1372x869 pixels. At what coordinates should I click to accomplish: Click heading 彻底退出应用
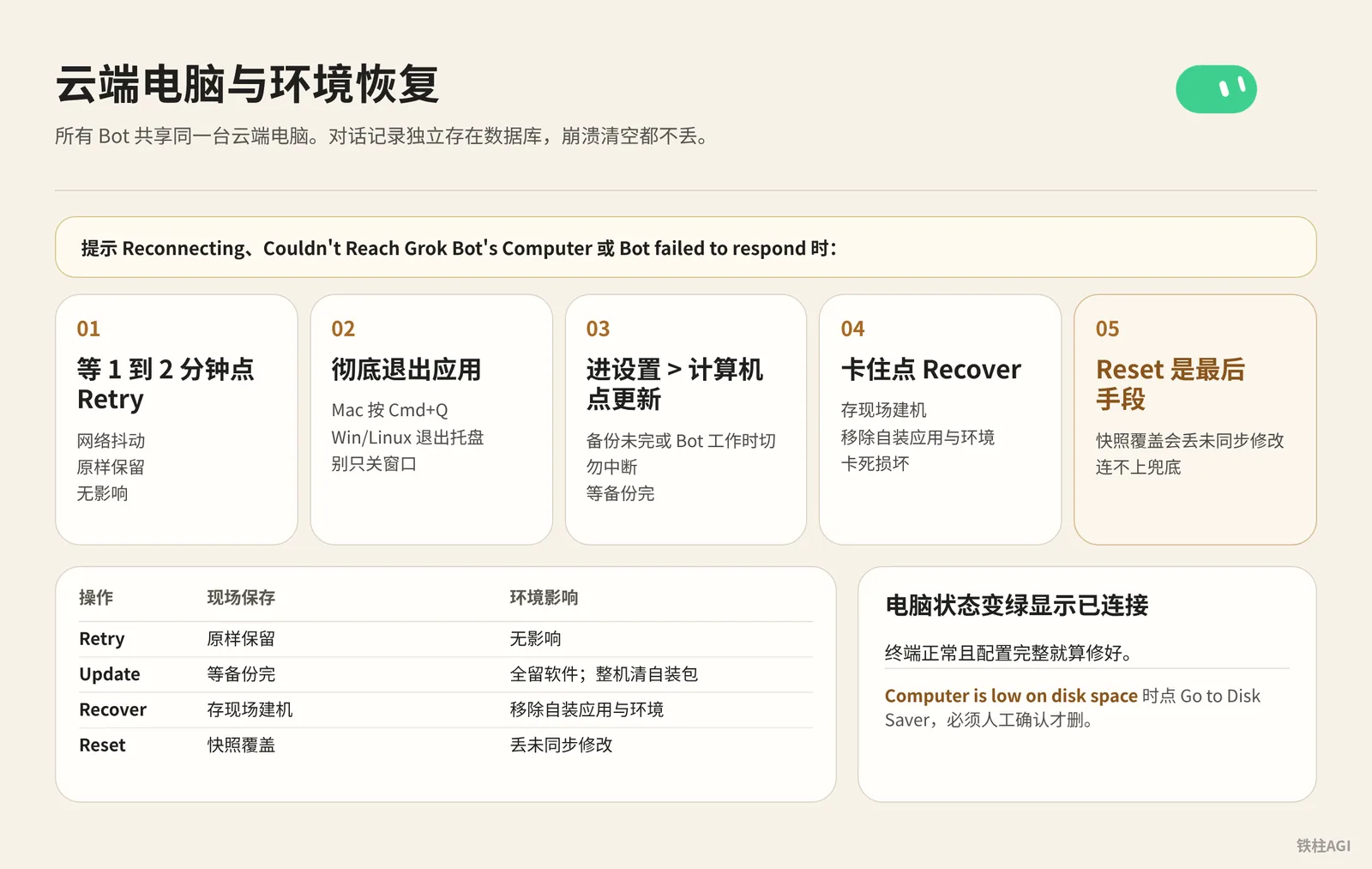pyautogui.click(x=406, y=370)
